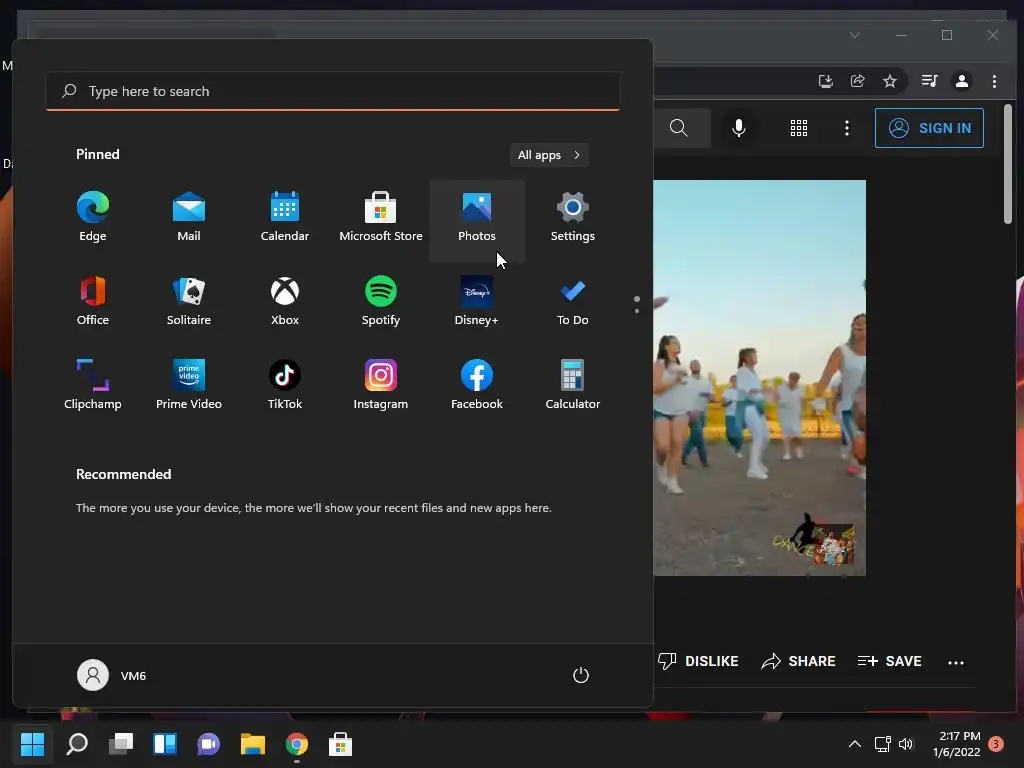Click the install app icon in Chrome toolbar
The width and height of the screenshot is (1024, 768).
click(x=825, y=81)
